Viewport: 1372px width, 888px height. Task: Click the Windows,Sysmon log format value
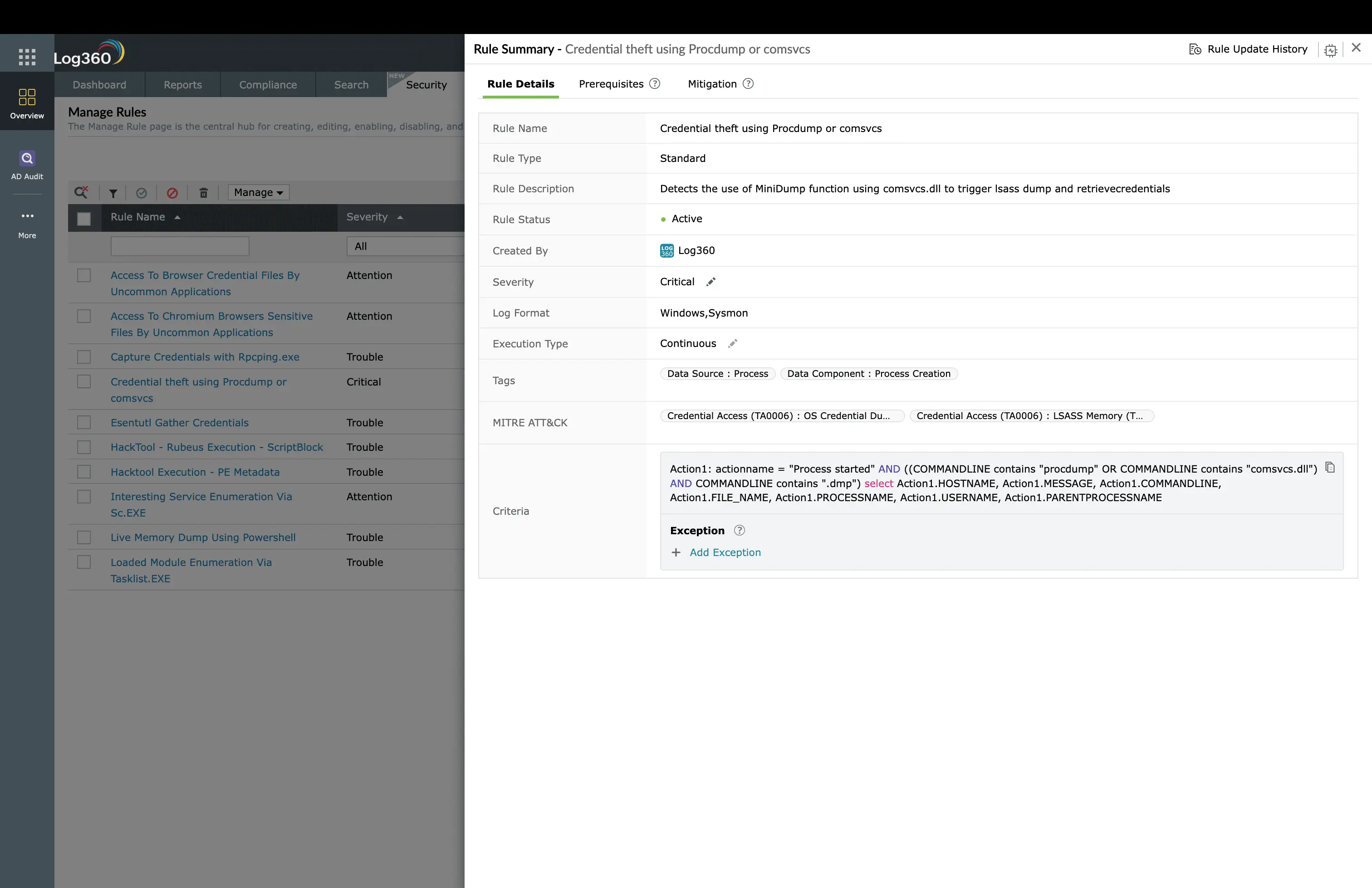[x=704, y=313]
